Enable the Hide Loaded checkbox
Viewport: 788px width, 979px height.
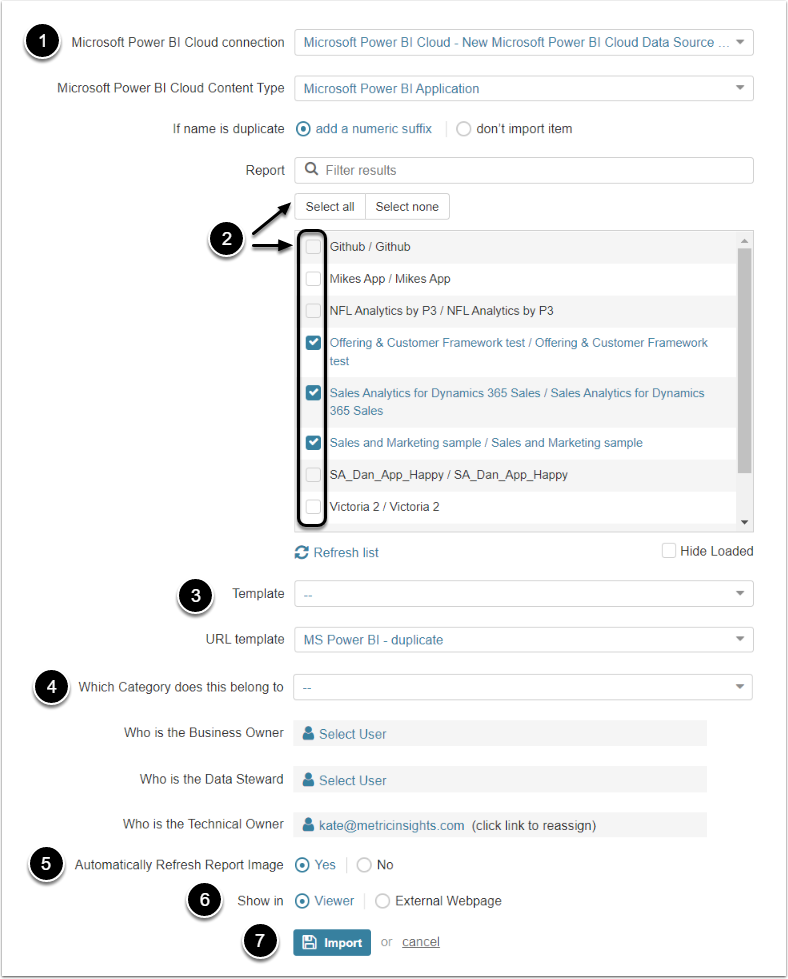point(669,551)
